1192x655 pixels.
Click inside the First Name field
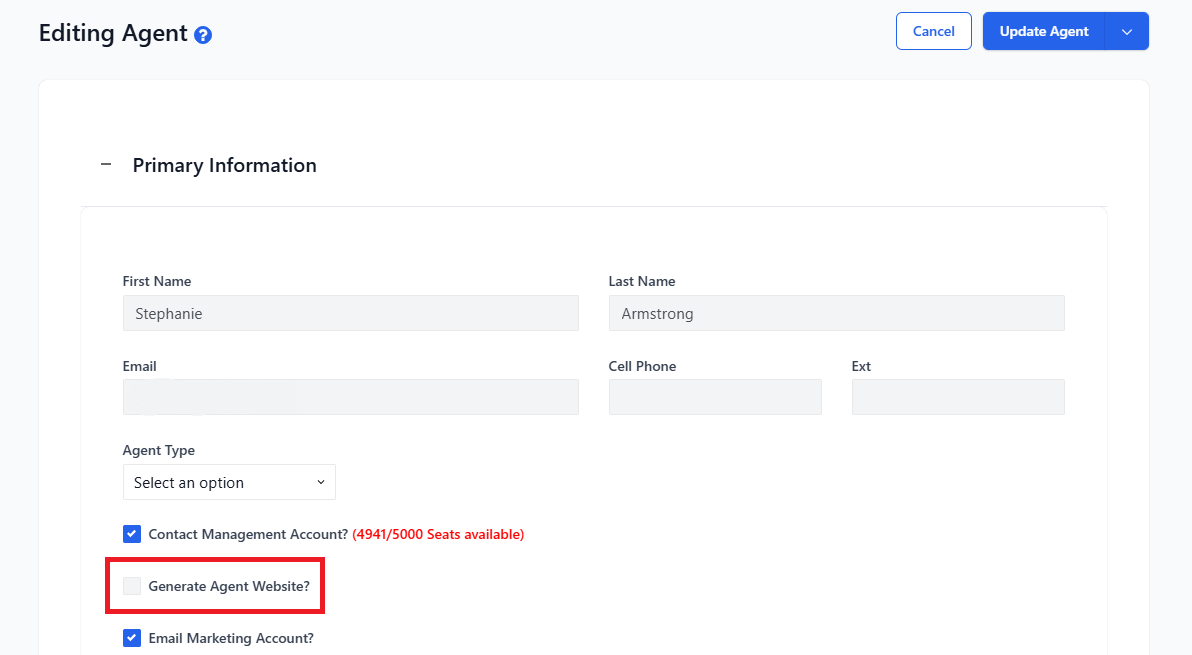[x=350, y=313]
